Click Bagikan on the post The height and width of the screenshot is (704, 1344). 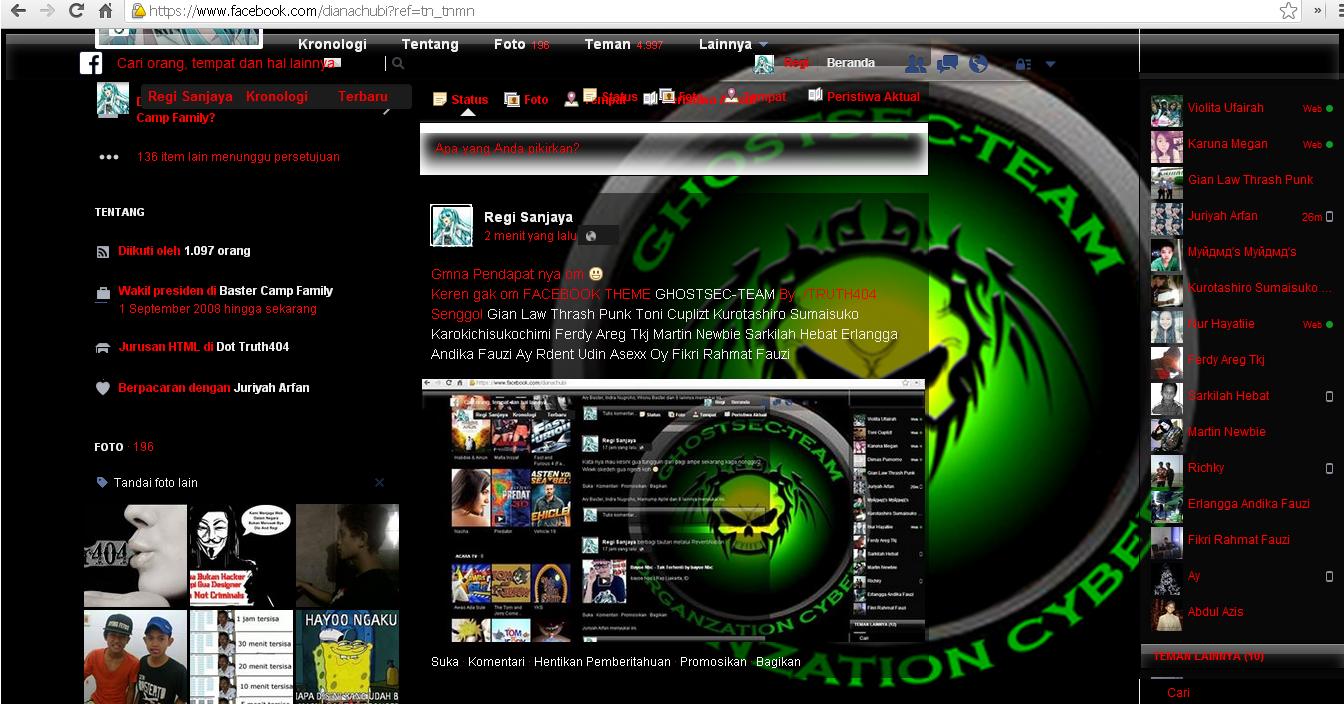pyautogui.click(x=778, y=662)
